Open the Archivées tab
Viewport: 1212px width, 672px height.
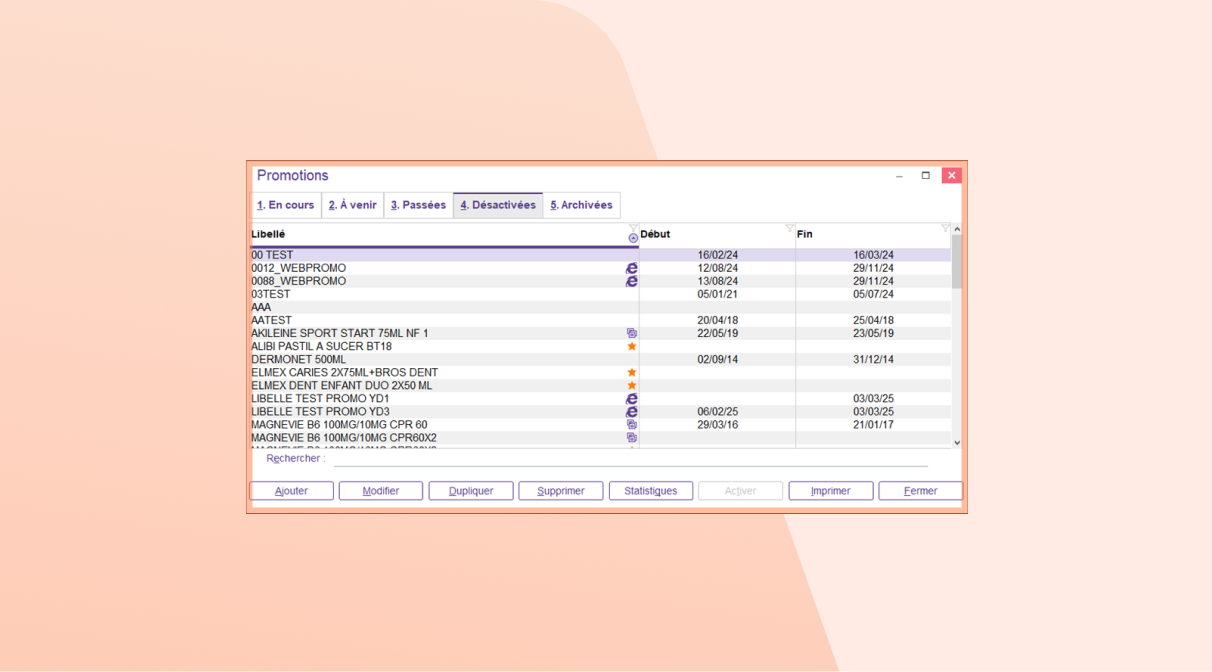click(581, 205)
